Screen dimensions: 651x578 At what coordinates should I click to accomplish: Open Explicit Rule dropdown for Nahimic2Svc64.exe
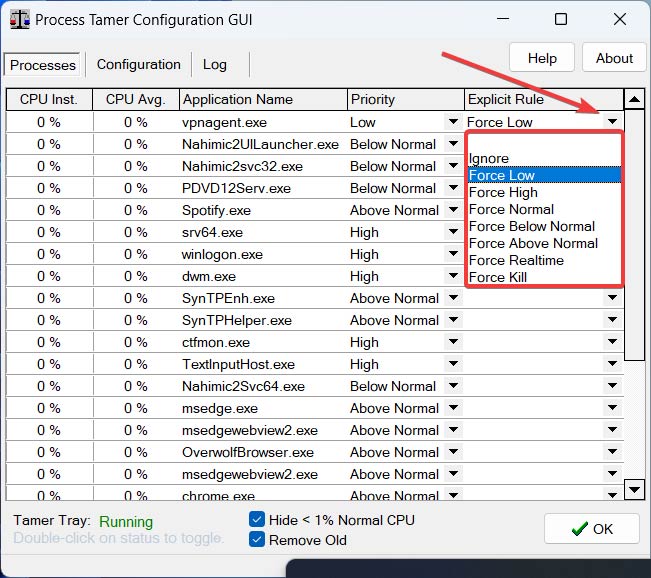[x=612, y=386]
